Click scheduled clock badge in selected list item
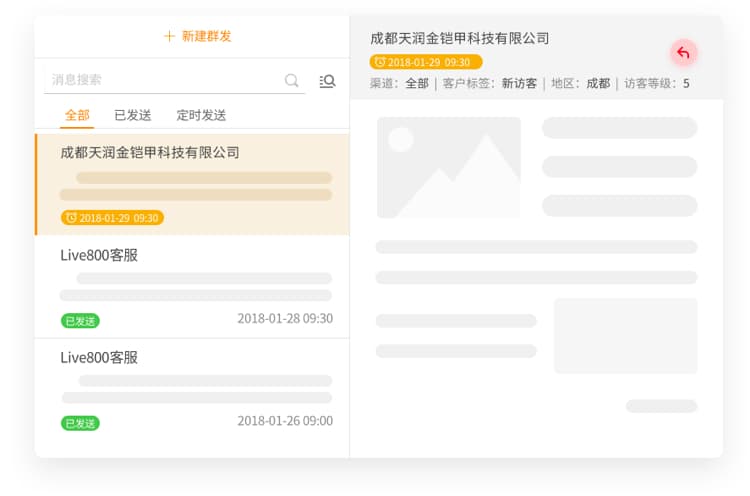Image resolution: width=750 pixels, height=496 pixels. tap(112, 217)
